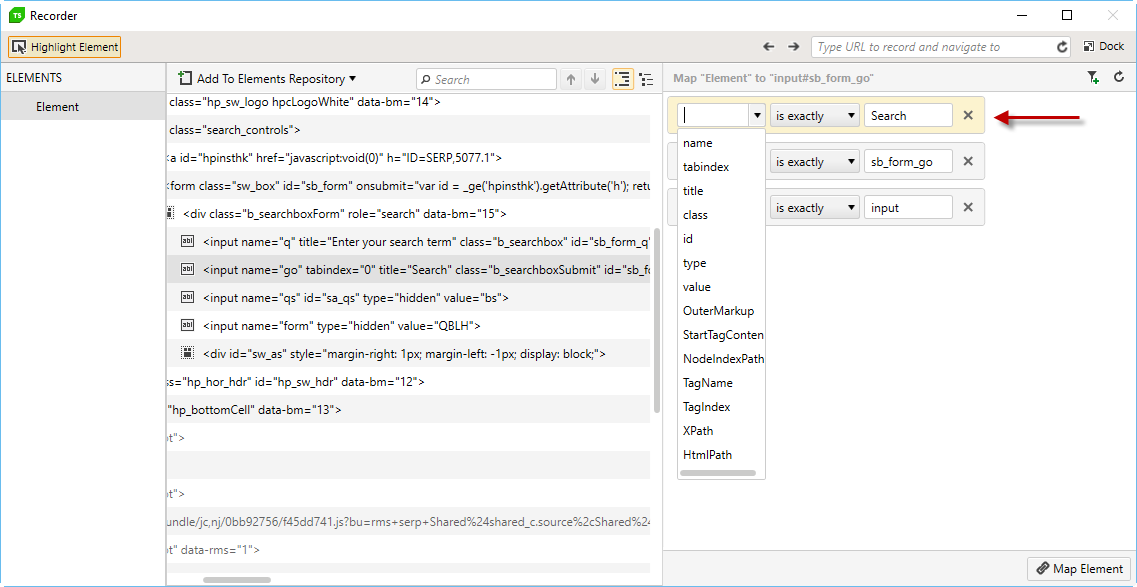1137x587 pixels.
Task: Open the attribute name dropdown arrow
Action: 757,115
